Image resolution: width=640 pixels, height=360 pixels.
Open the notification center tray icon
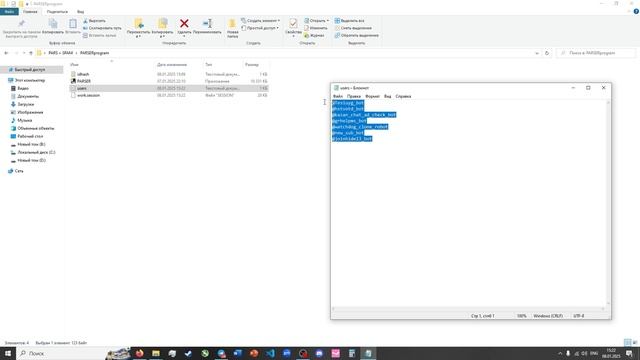630,353
